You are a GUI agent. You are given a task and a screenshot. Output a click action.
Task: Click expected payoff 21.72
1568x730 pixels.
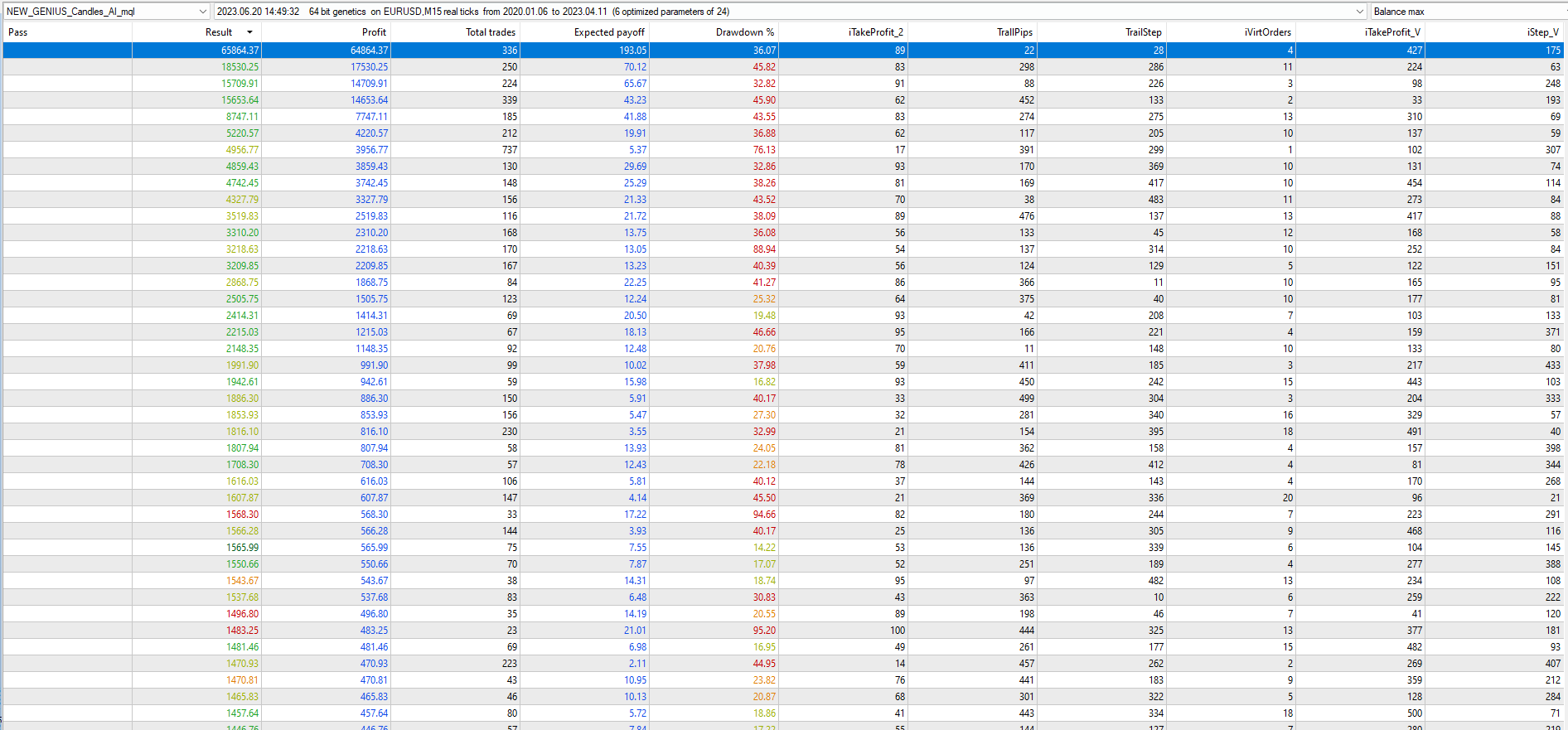[x=635, y=216]
